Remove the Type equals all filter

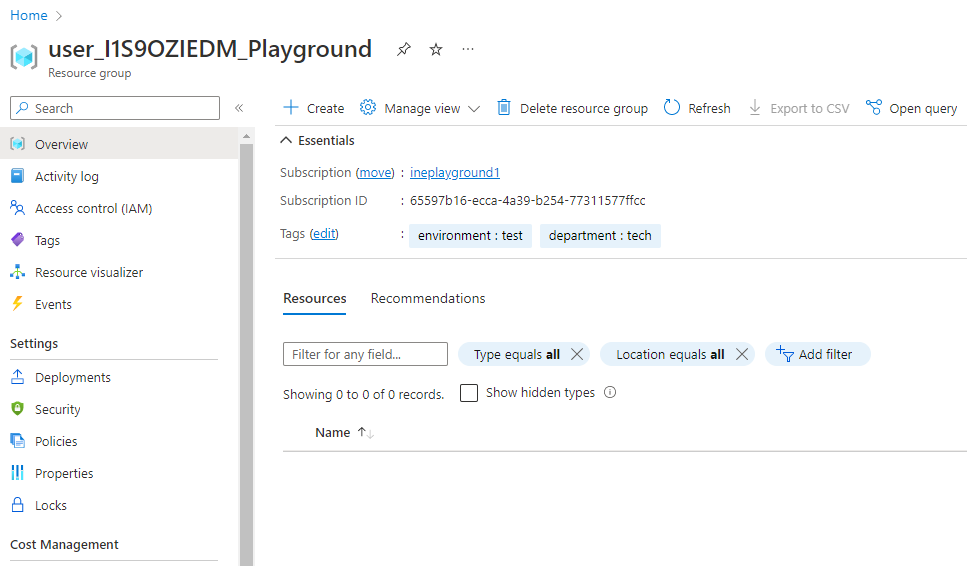click(x=577, y=354)
